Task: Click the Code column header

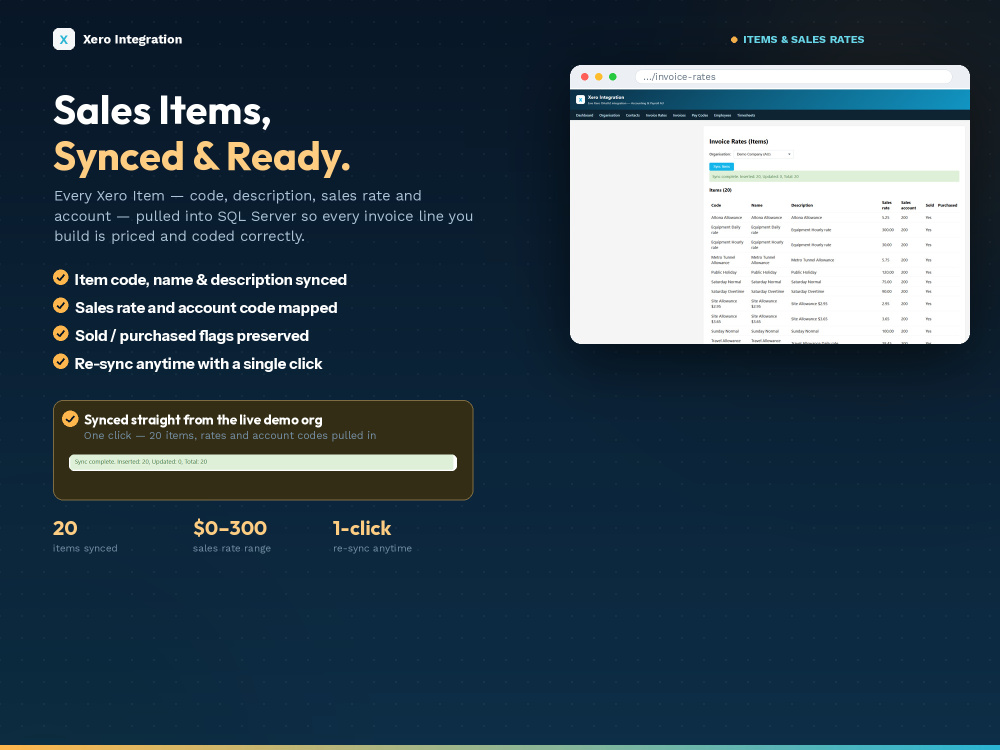Action: [x=716, y=205]
